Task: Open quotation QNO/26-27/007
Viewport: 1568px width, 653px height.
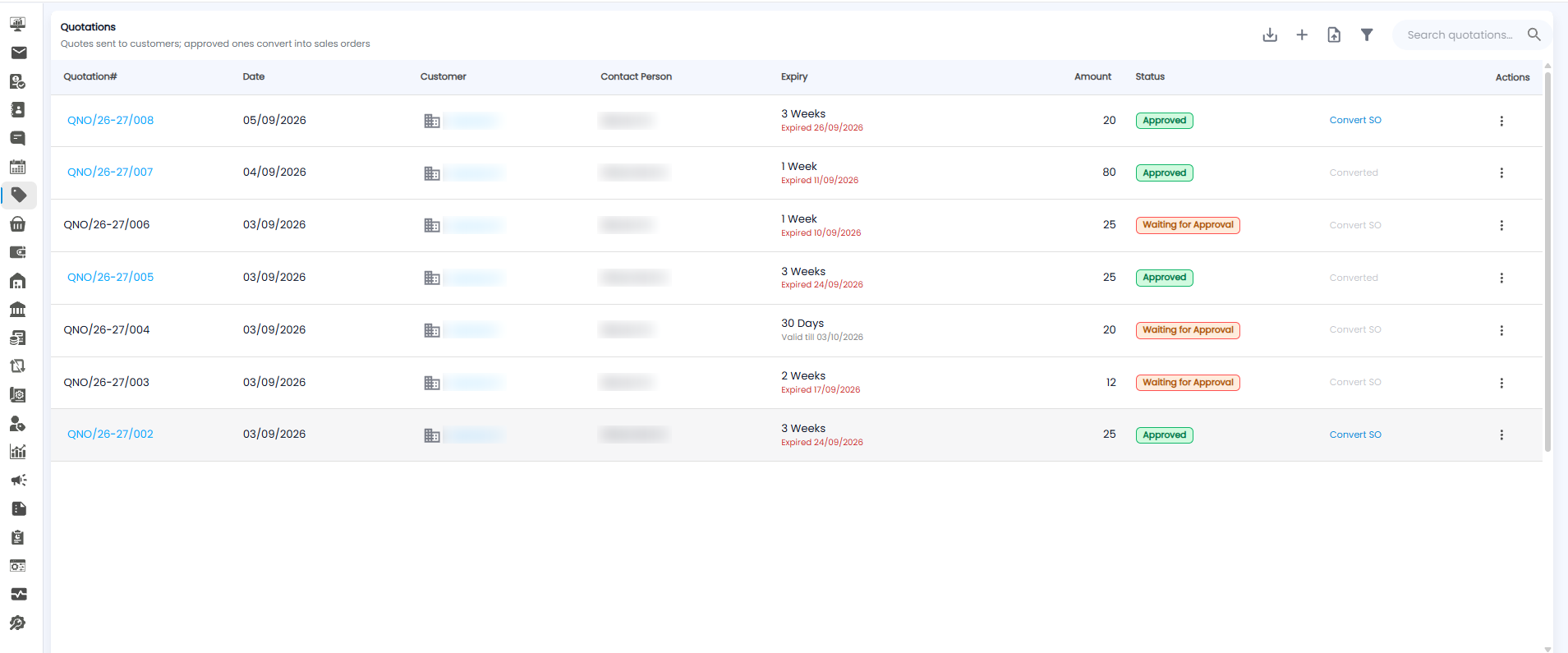Action: pos(110,172)
